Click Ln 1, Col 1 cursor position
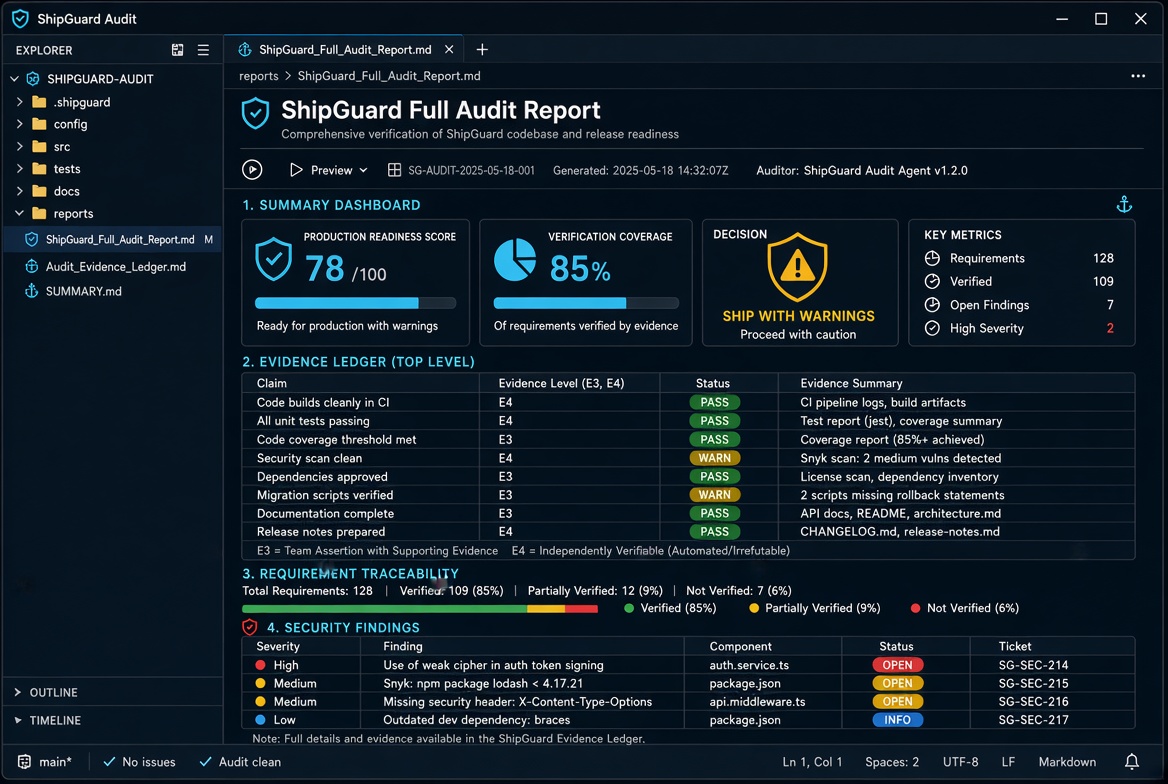 tap(812, 762)
